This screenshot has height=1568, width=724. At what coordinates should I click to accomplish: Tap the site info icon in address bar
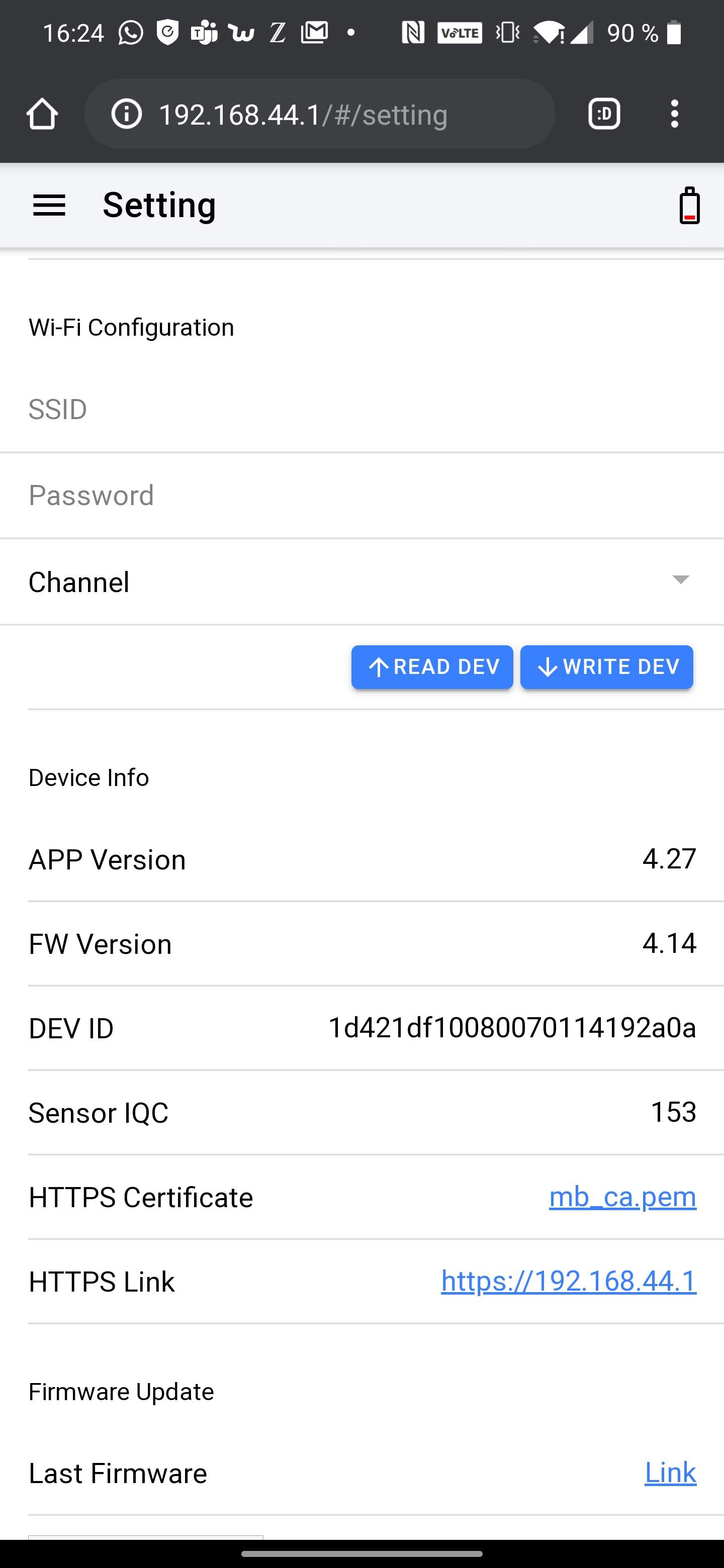[x=127, y=114]
